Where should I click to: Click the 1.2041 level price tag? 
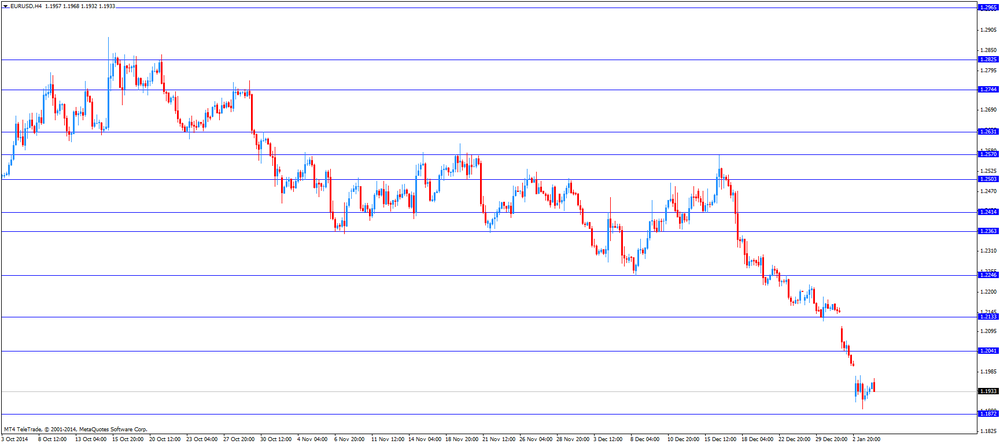click(987, 351)
